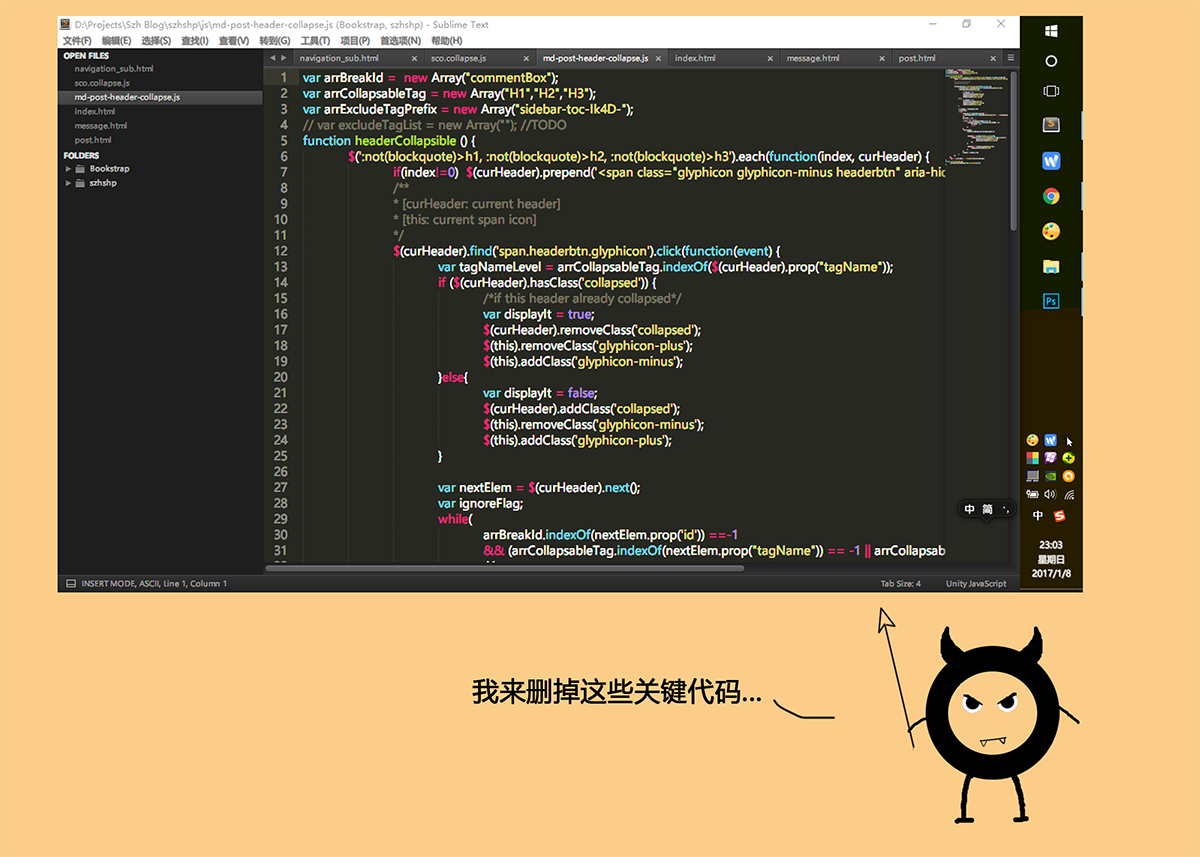Open Cortana search circle
1200x857 pixels.
(1051, 61)
